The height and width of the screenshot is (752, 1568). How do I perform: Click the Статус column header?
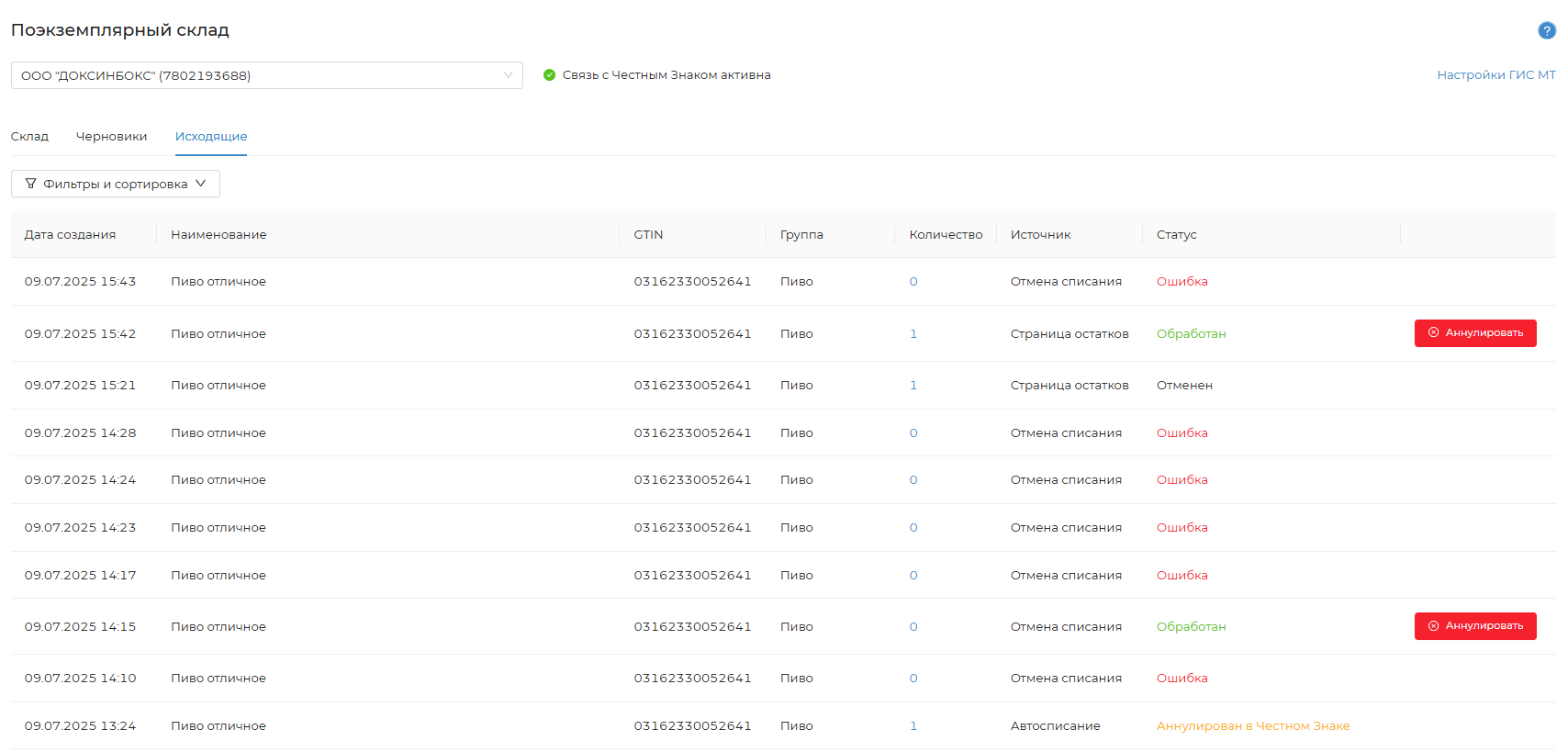click(x=1176, y=235)
